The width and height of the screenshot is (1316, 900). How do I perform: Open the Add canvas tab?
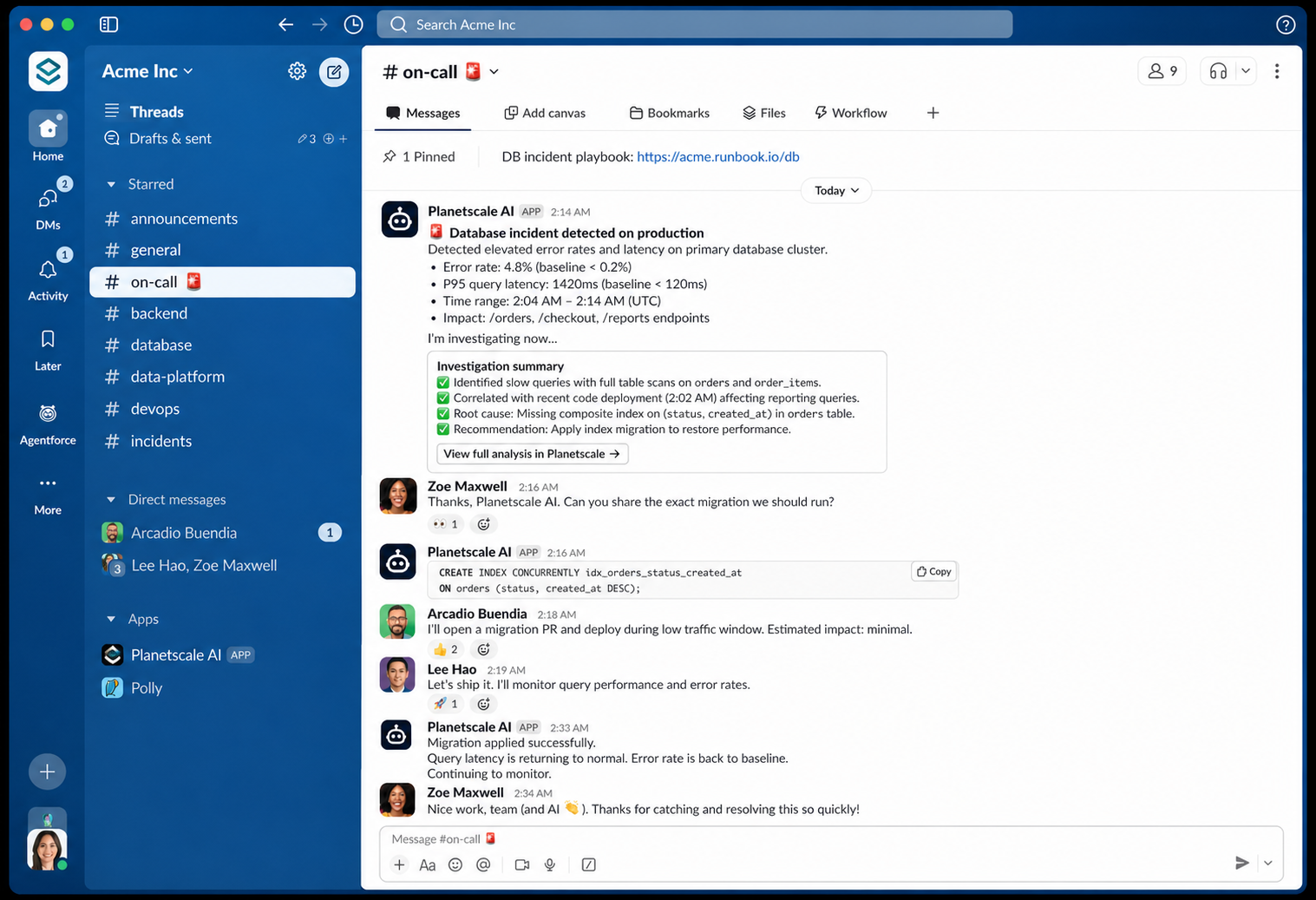(545, 113)
